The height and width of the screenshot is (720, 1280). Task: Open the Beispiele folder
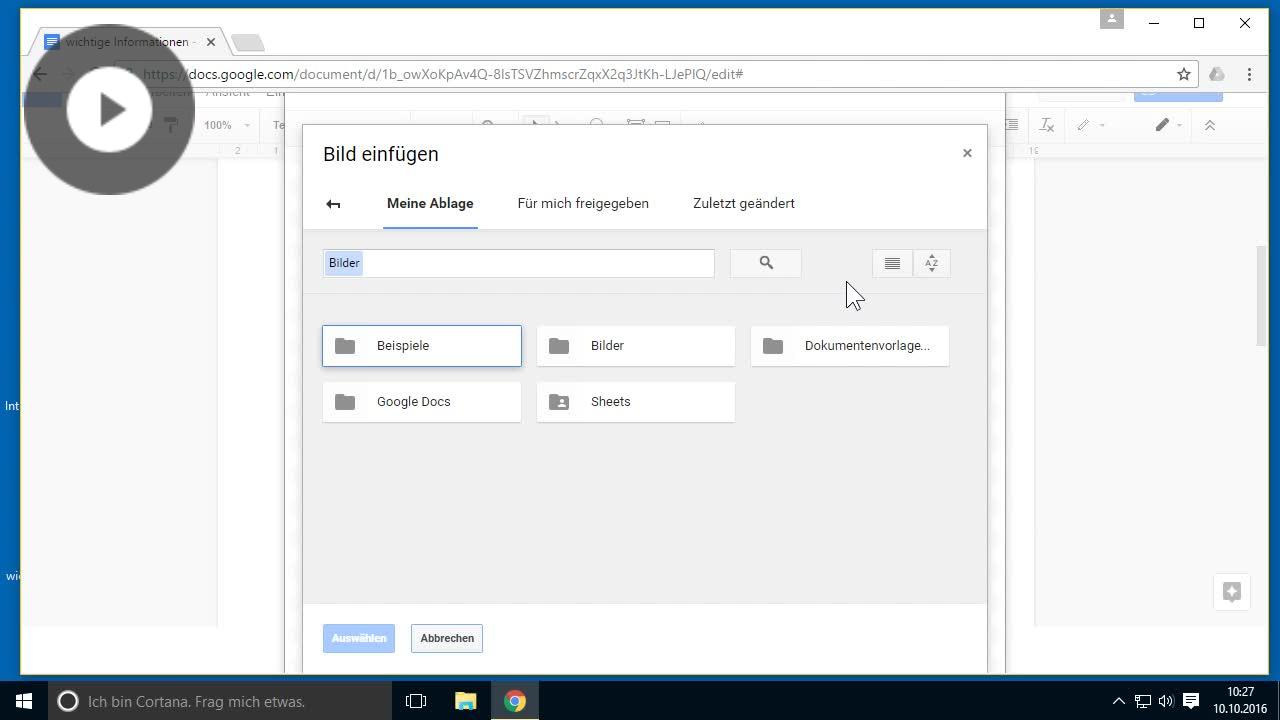click(421, 345)
